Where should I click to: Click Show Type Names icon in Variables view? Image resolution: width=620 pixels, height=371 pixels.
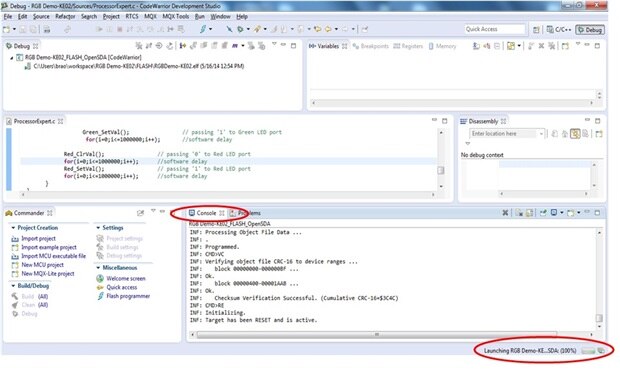tap(476, 46)
